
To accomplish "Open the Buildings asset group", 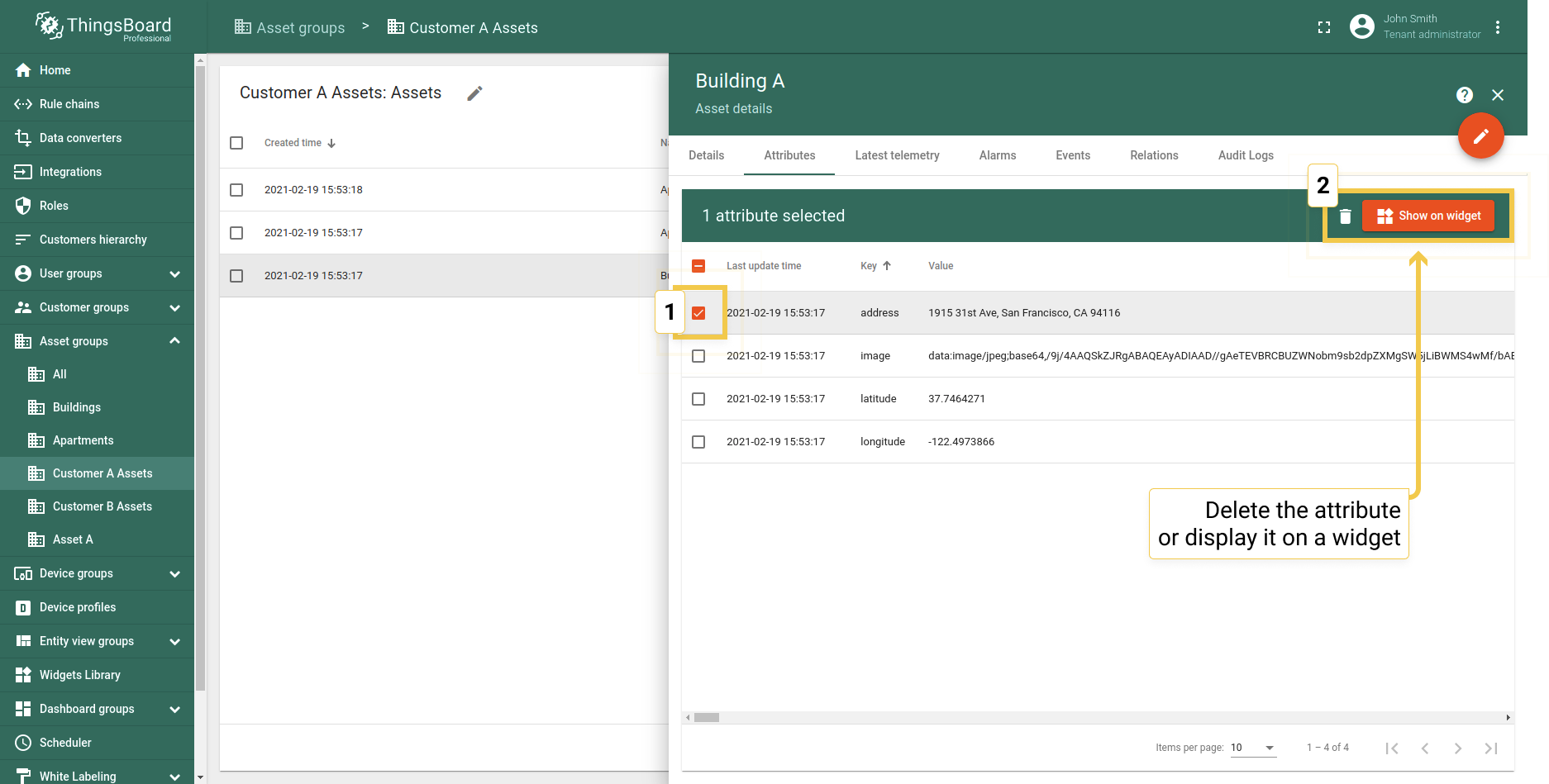I will pyautogui.click(x=97, y=407).
